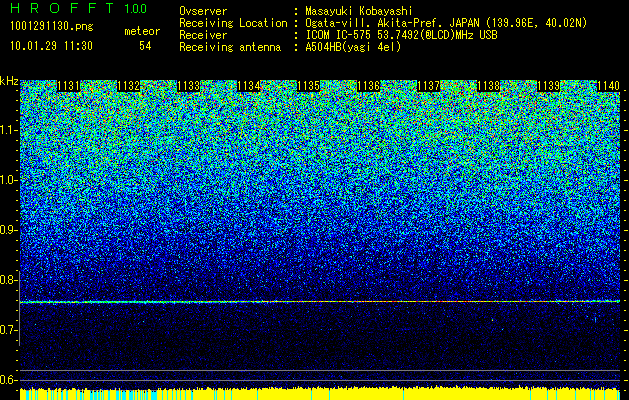Click the 1140 time marker
This screenshot has width=629, height=400.
pos(609,86)
